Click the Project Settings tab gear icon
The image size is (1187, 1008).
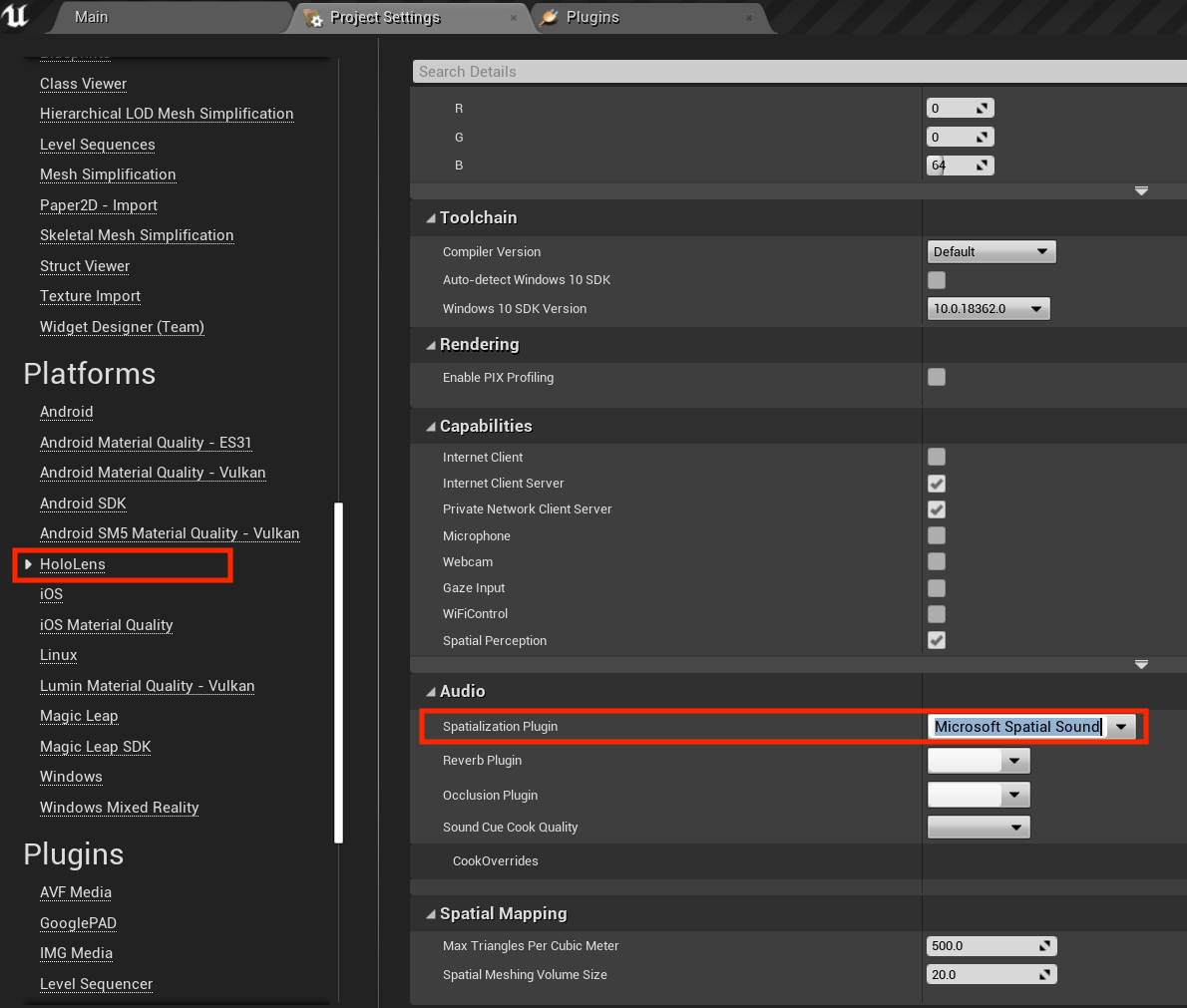[x=313, y=18]
